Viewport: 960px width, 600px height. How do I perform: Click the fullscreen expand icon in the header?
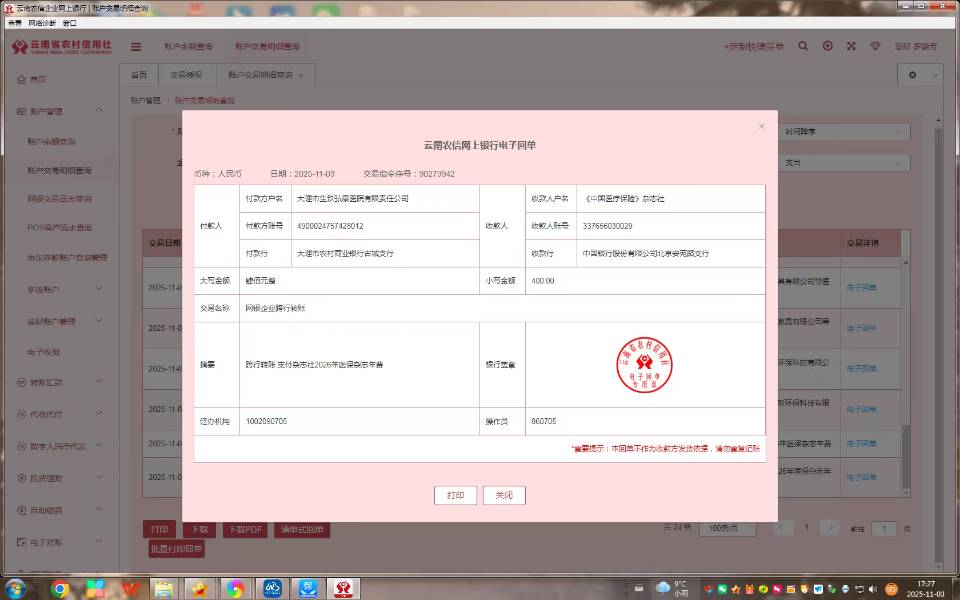[x=851, y=46]
